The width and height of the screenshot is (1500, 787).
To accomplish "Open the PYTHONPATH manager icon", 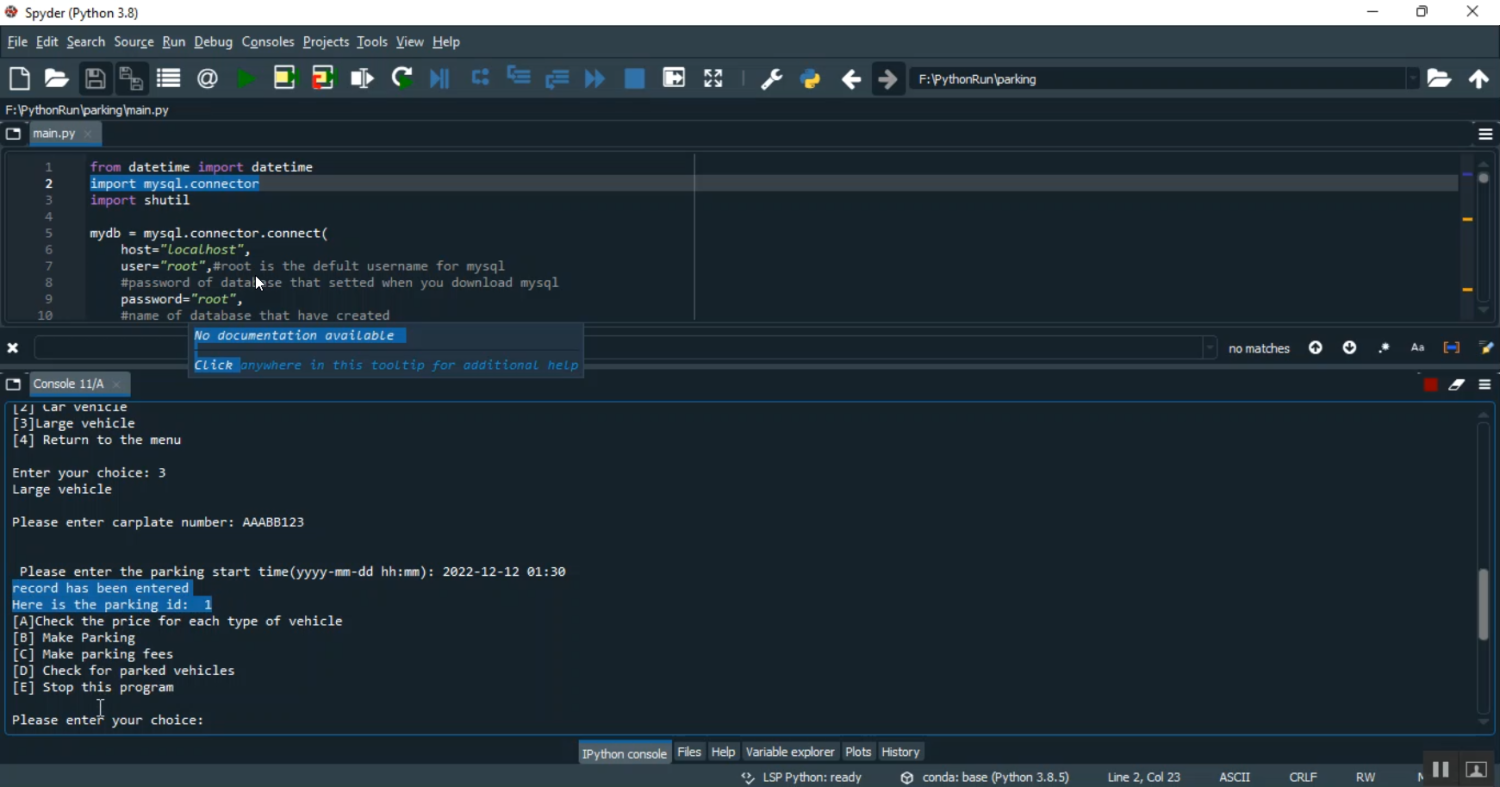I will click(x=811, y=79).
